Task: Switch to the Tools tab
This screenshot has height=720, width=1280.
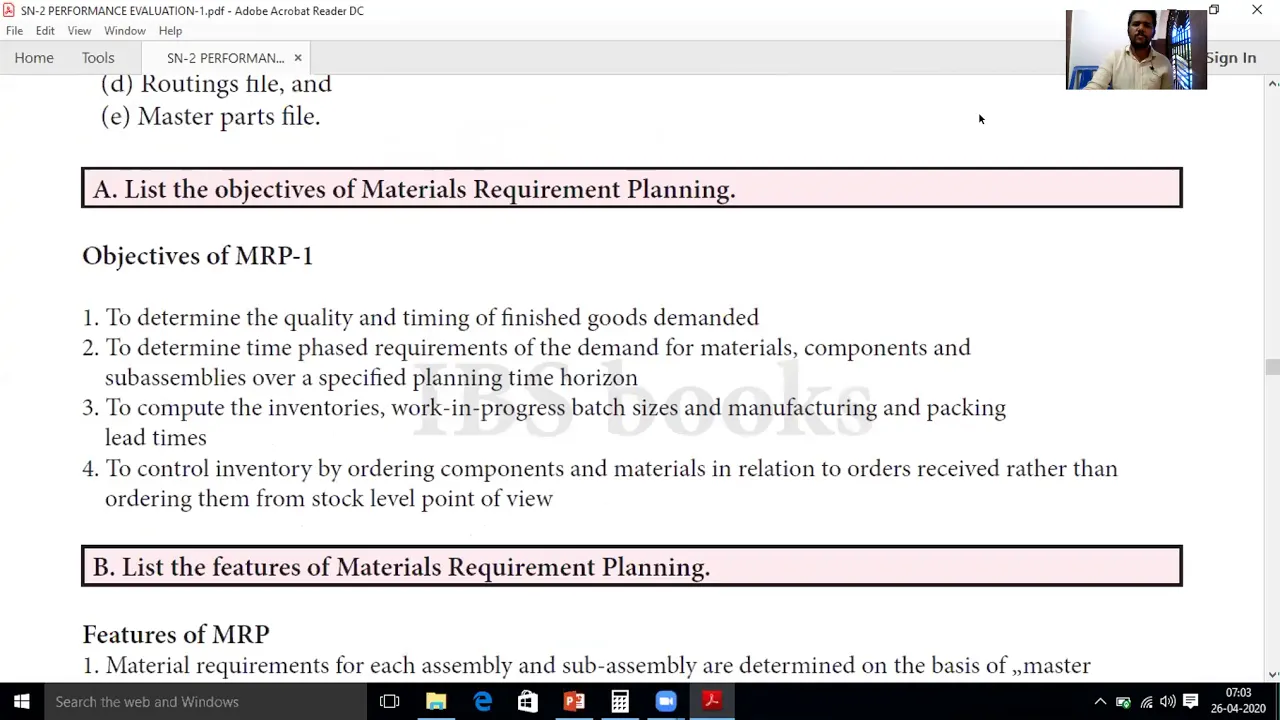Action: tap(98, 58)
